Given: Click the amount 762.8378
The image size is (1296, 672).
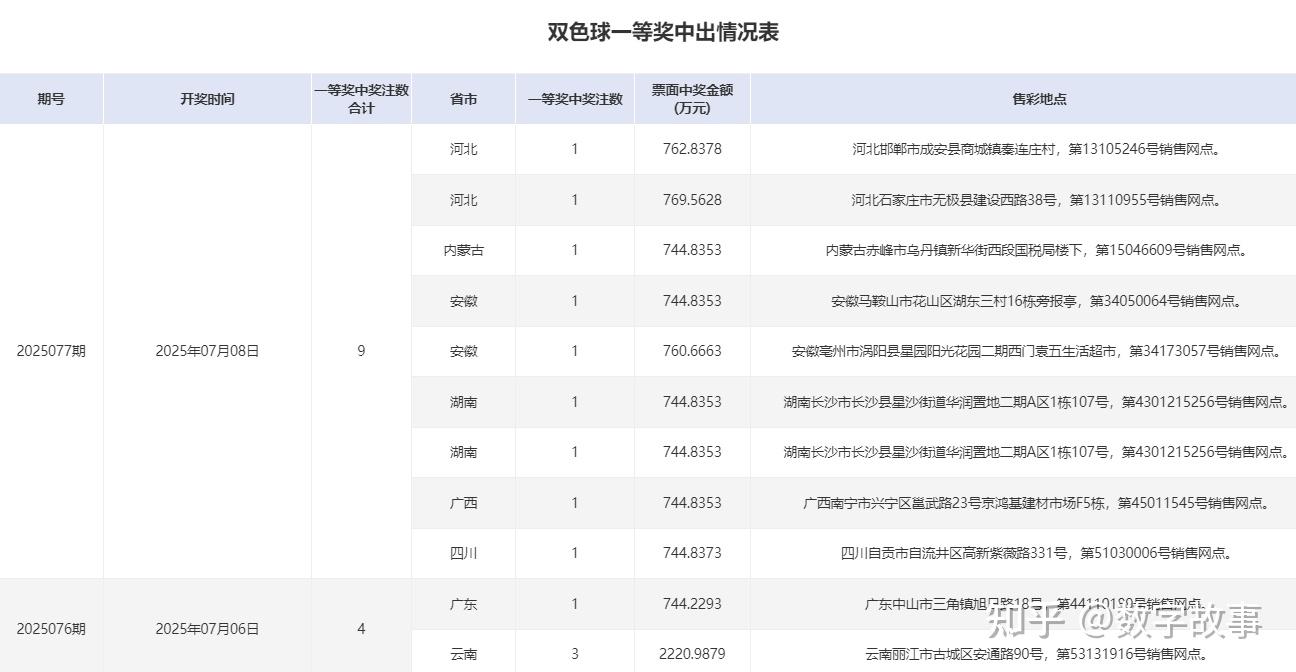Looking at the screenshot, I should point(692,149).
